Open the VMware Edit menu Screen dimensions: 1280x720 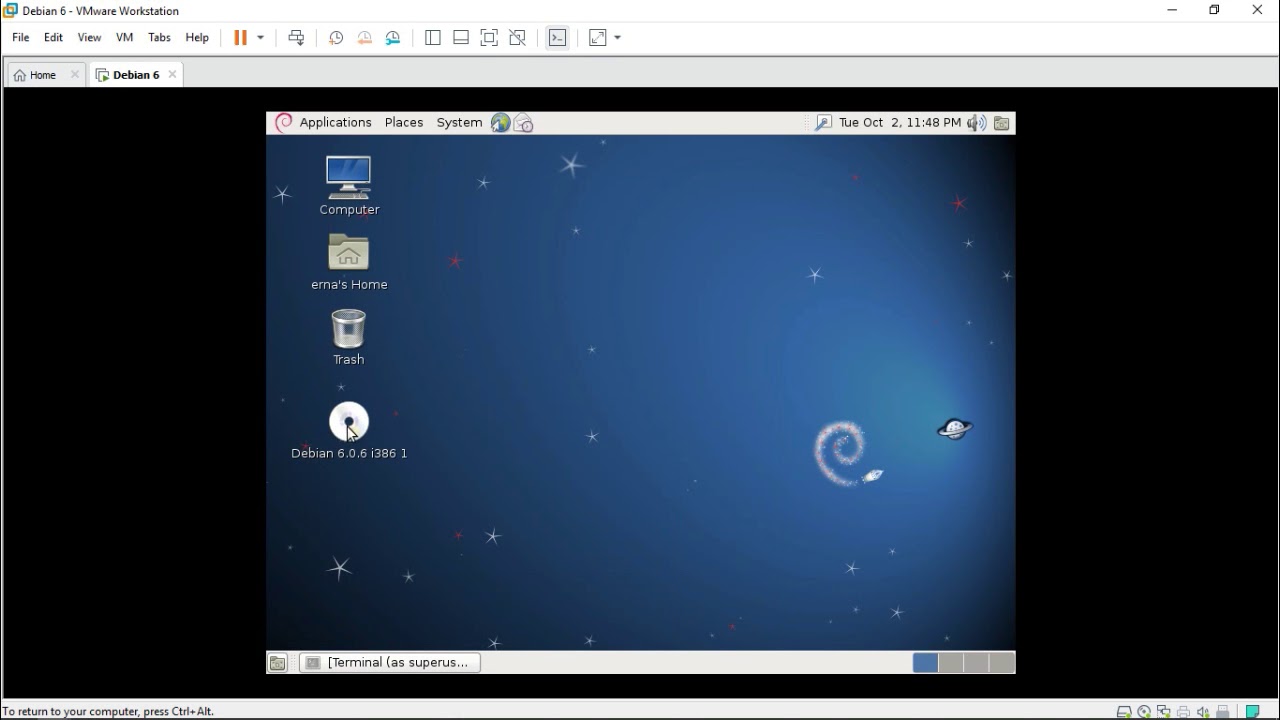[x=54, y=38]
